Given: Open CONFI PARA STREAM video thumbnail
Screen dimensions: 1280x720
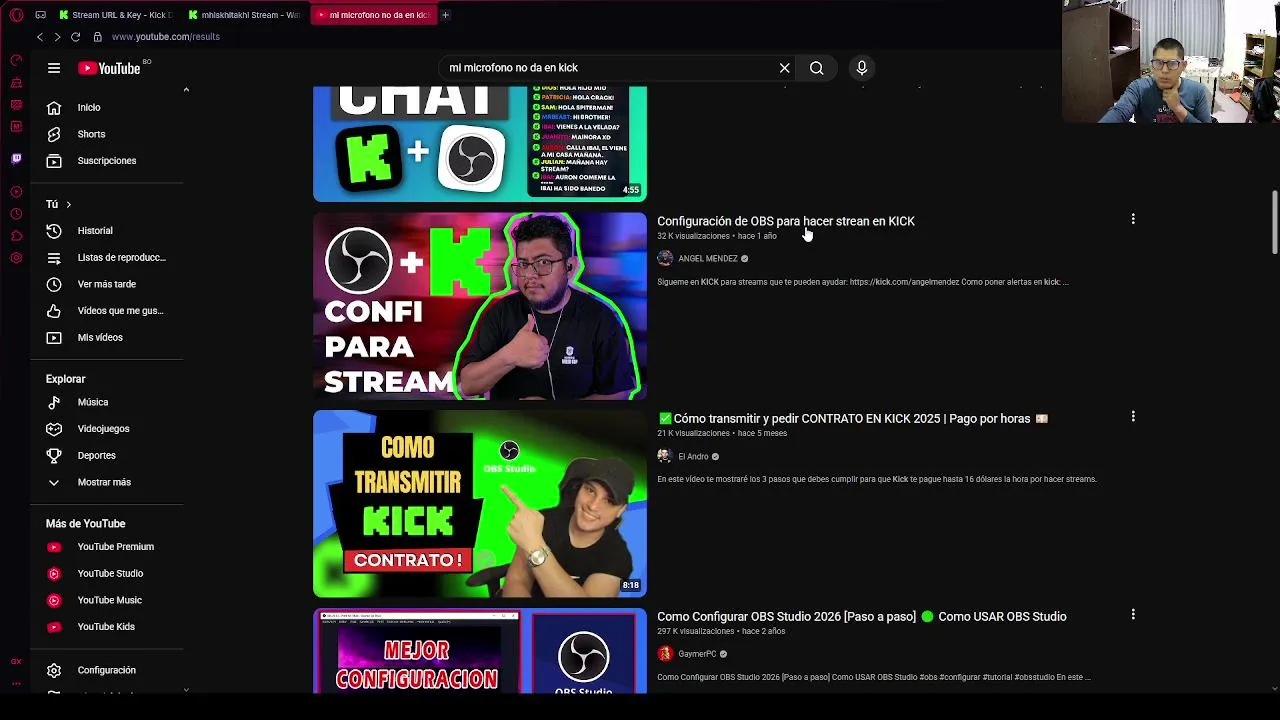Looking at the screenshot, I should 480,306.
